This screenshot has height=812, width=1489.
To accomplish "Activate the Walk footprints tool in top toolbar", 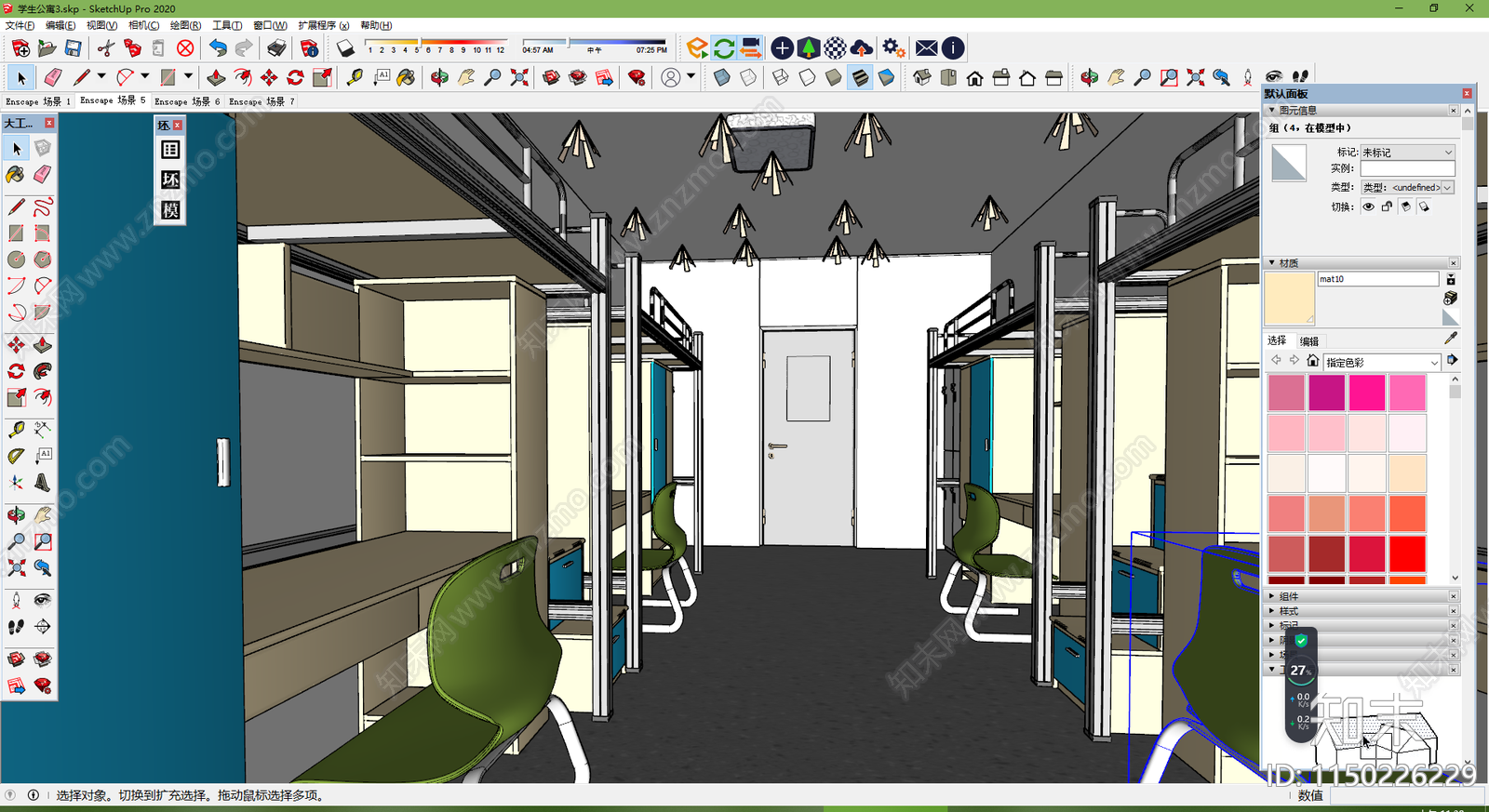I will 1300,77.
